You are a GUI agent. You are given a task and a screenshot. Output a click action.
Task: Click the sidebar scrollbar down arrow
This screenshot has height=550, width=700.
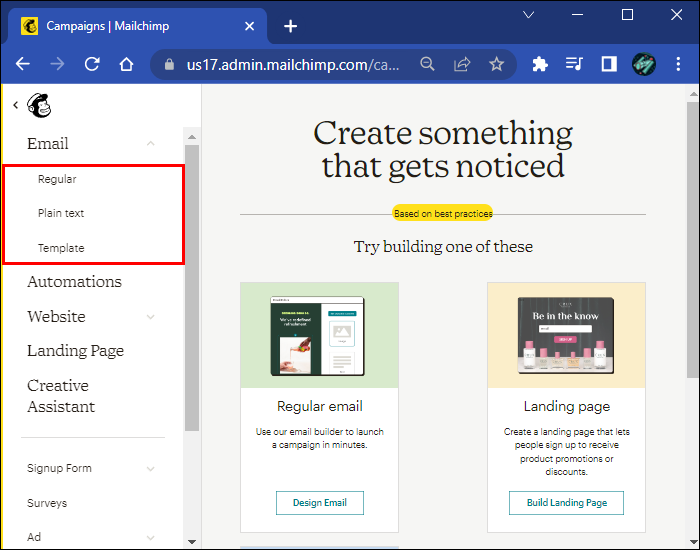pos(192,542)
